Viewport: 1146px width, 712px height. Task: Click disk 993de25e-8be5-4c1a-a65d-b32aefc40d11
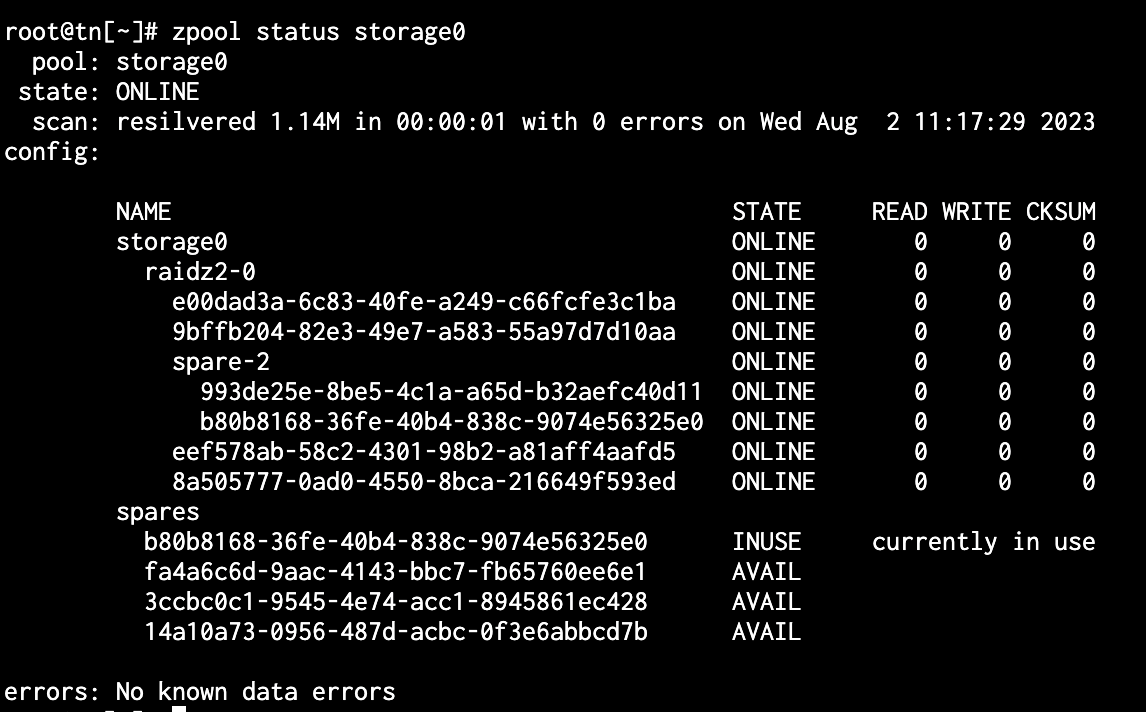pyautogui.click(x=452, y=392)
